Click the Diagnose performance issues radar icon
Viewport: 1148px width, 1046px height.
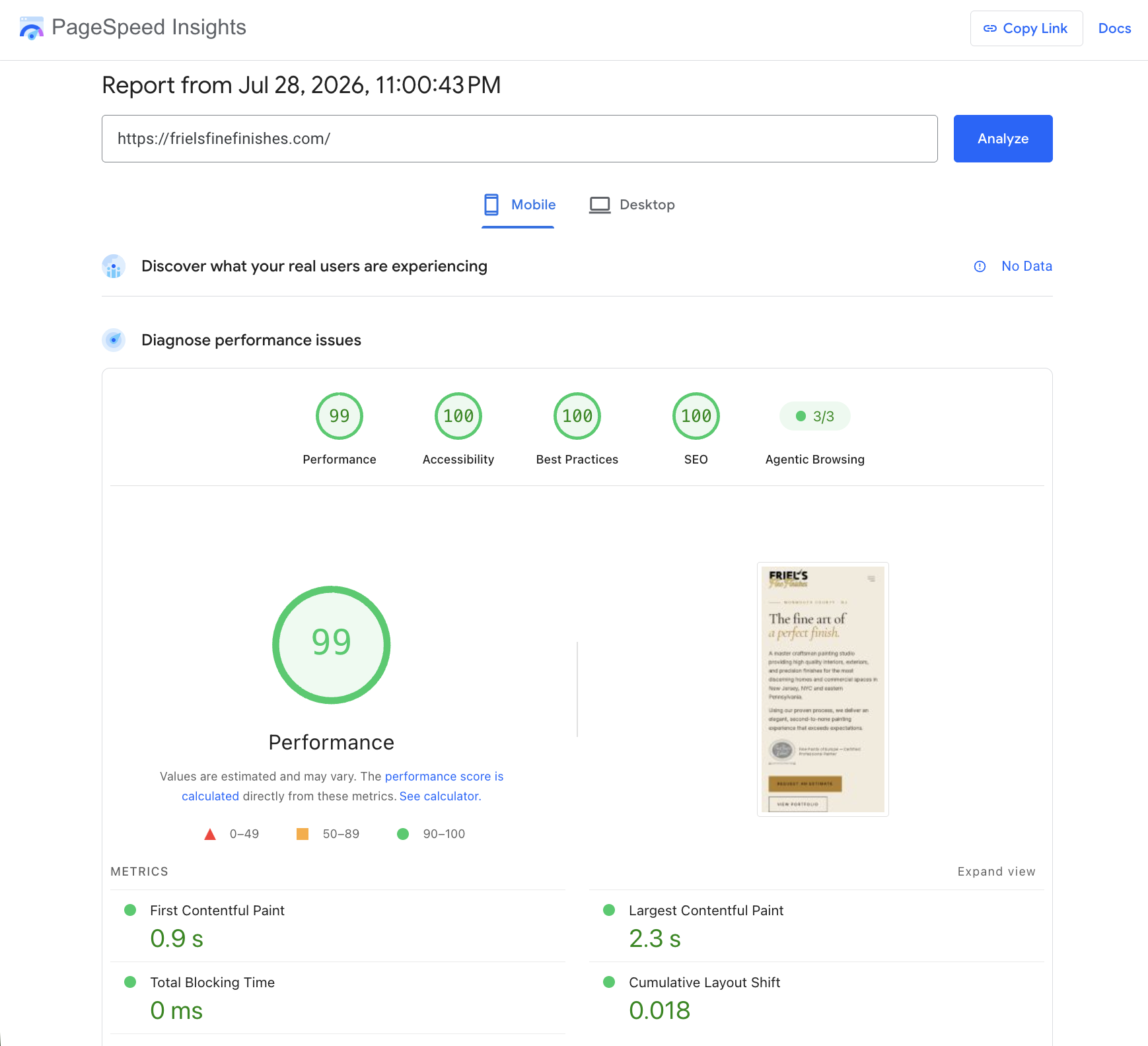[x=114, y=340]
